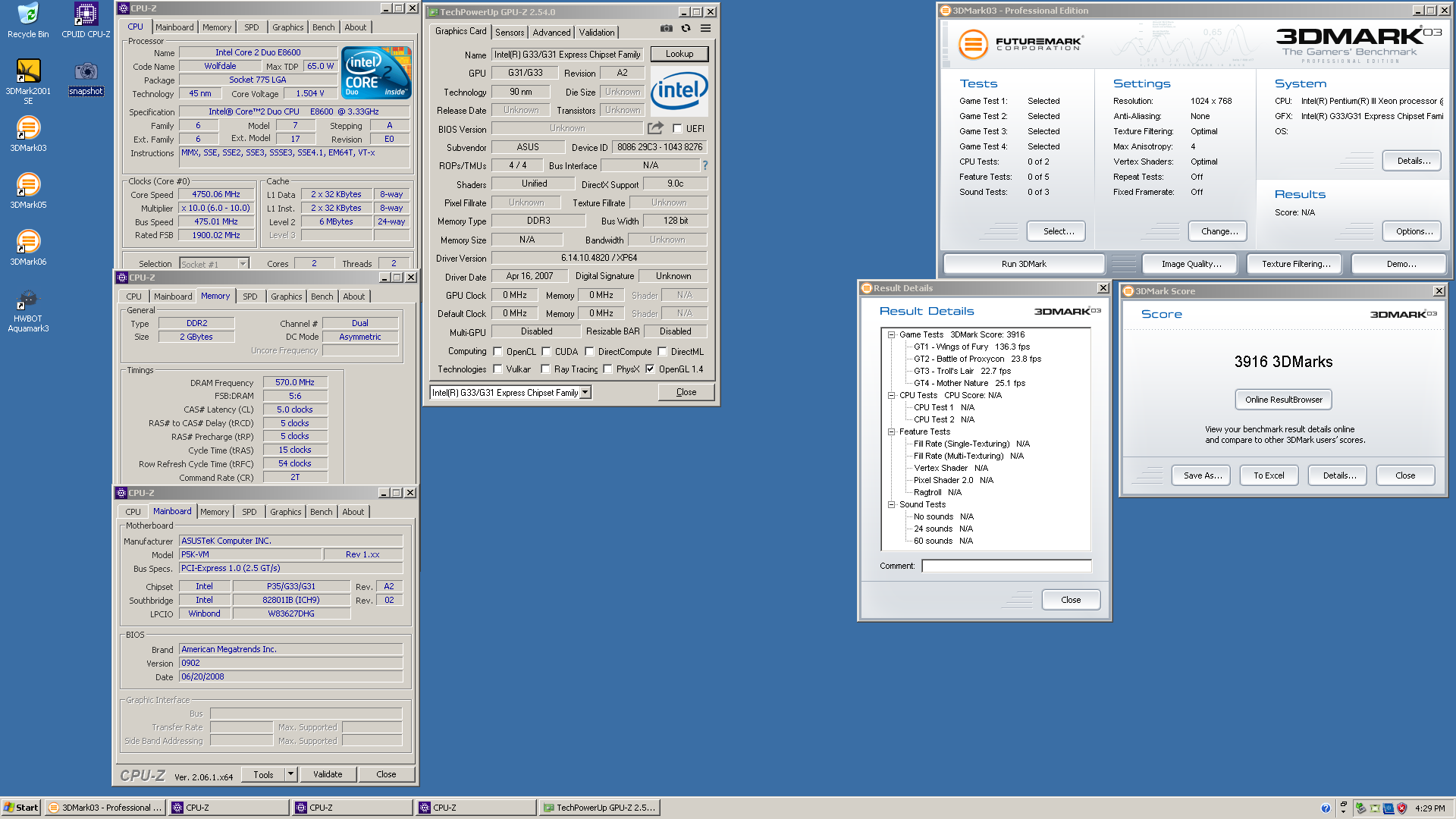Open the CPUID CPU-Z desktop shortcut

click(x=86, y=20)
